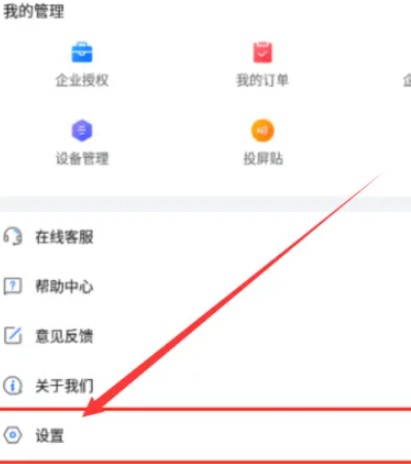Open the 帮助中心 menu entry
This screenshot has width=411, height=464.
coord(205,286)
